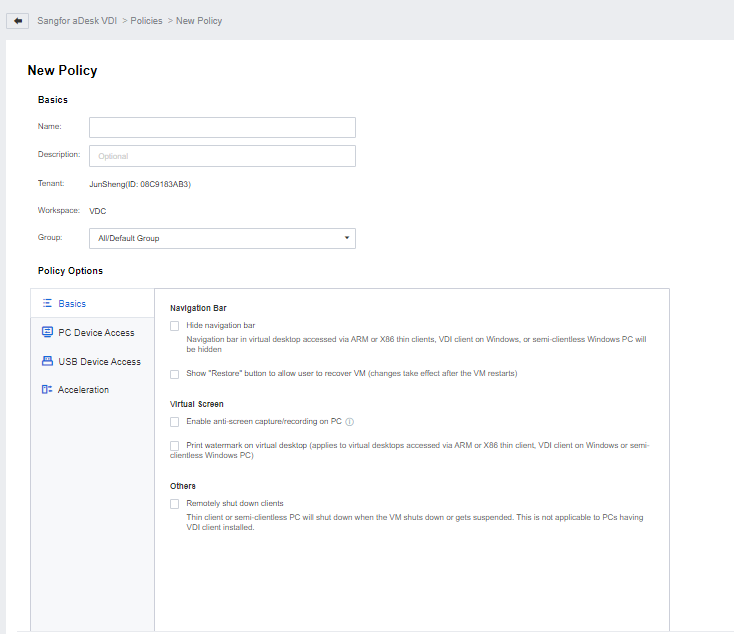
Task: Click the USB Device Access icon
Action: (47, 361)
